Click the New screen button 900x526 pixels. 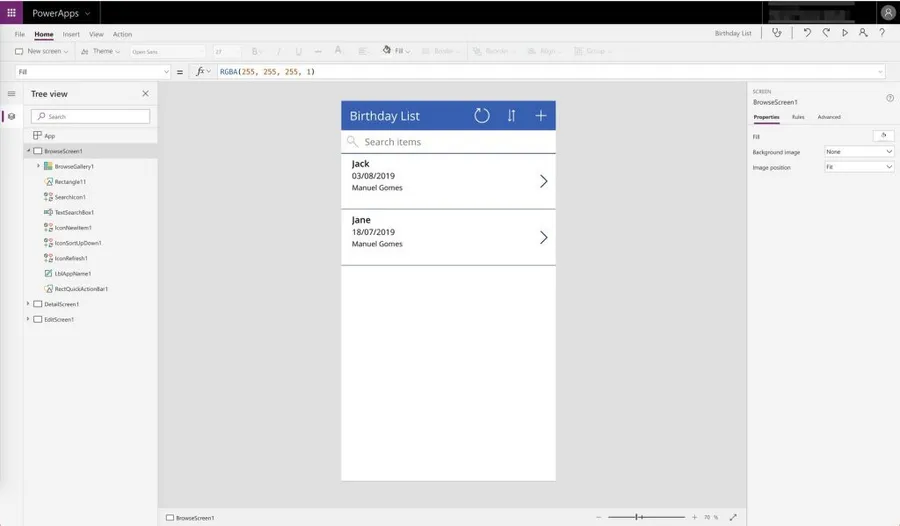click(x=42, y=51)
